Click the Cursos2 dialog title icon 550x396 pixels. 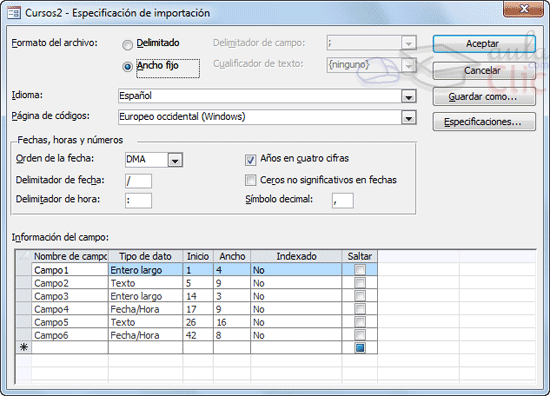pyautogui.click(x=14, y=13)
